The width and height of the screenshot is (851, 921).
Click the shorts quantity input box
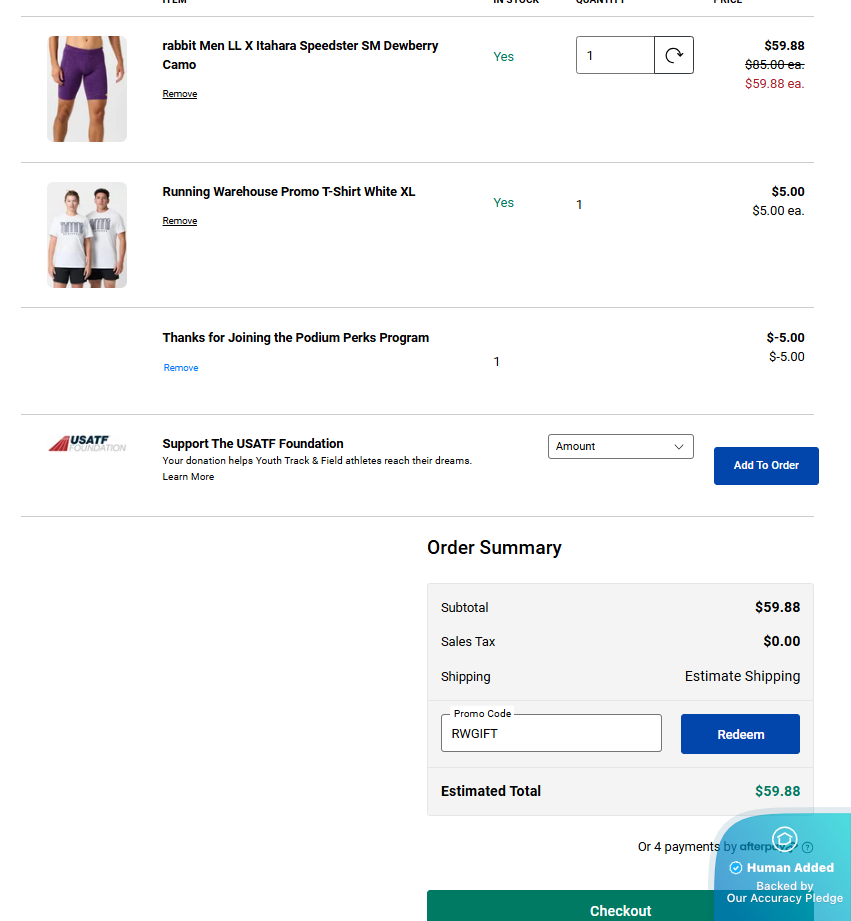coord(615,56)
